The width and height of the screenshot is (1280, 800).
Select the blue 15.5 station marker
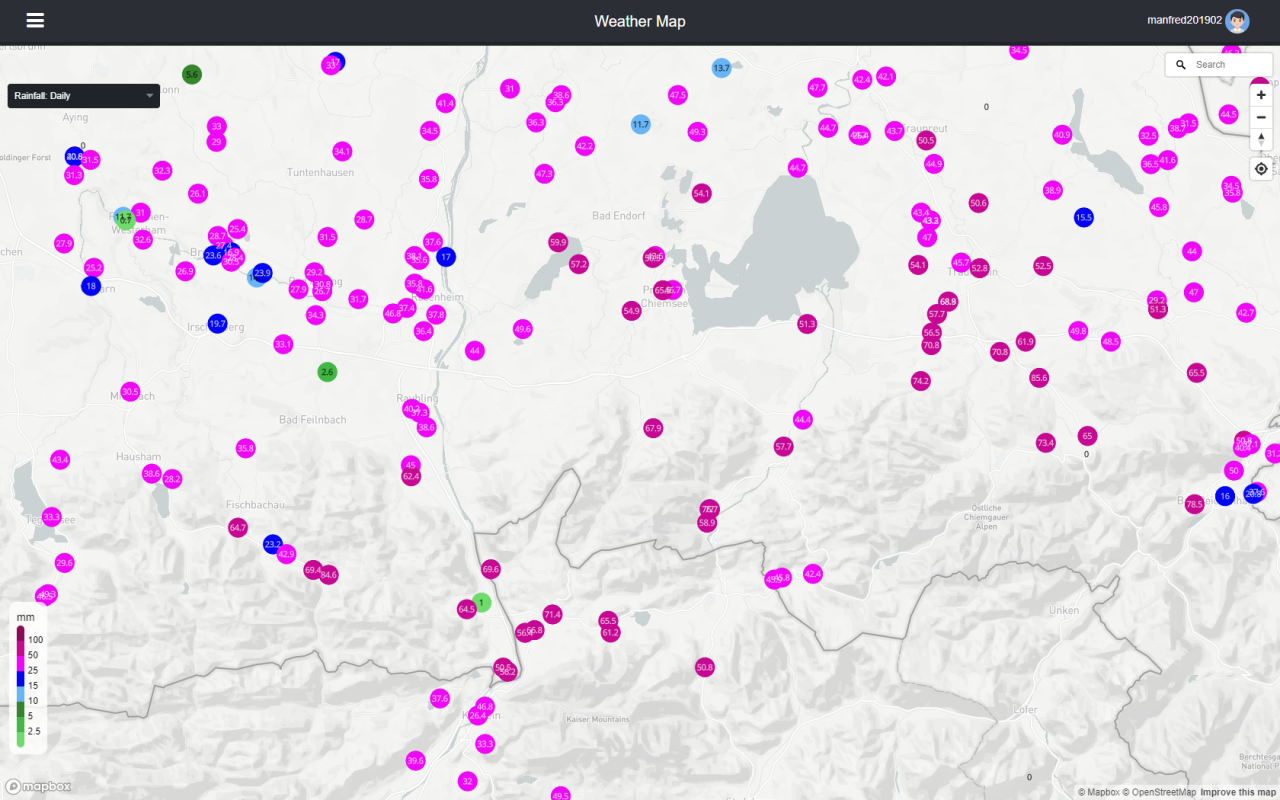click(x=1084, y=217)
